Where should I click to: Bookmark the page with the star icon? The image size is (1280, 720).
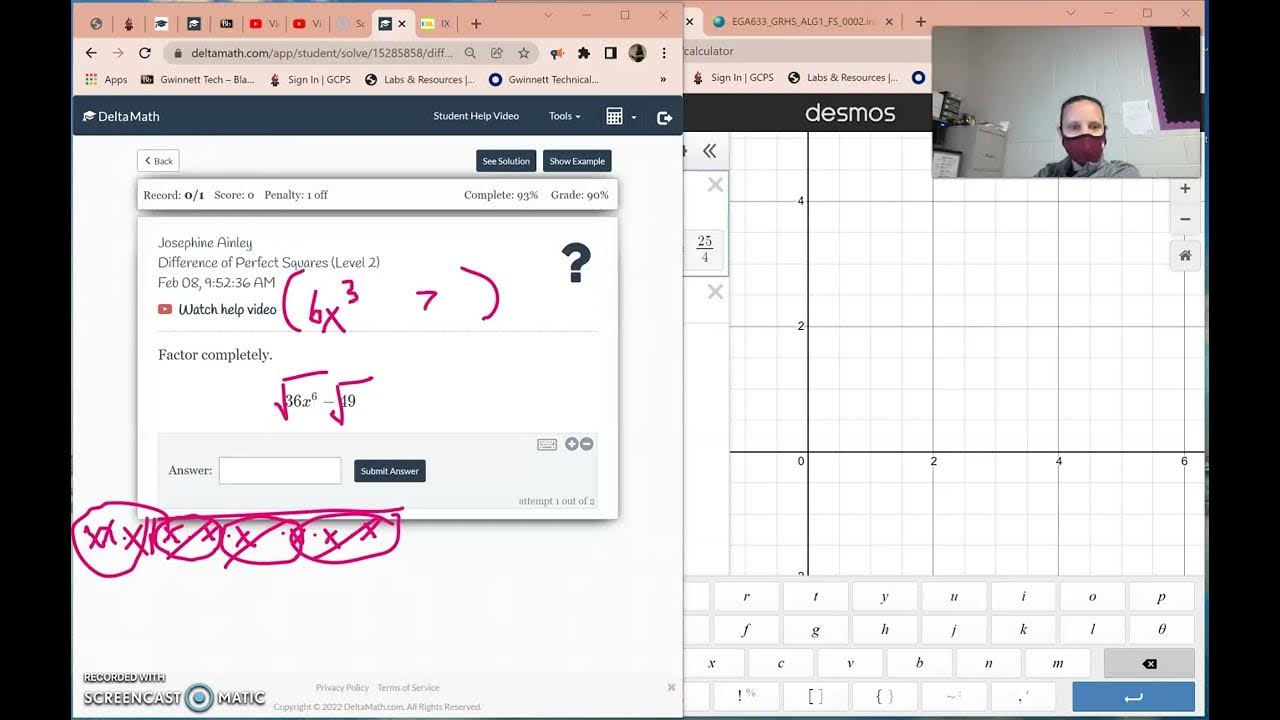[523, 53]
